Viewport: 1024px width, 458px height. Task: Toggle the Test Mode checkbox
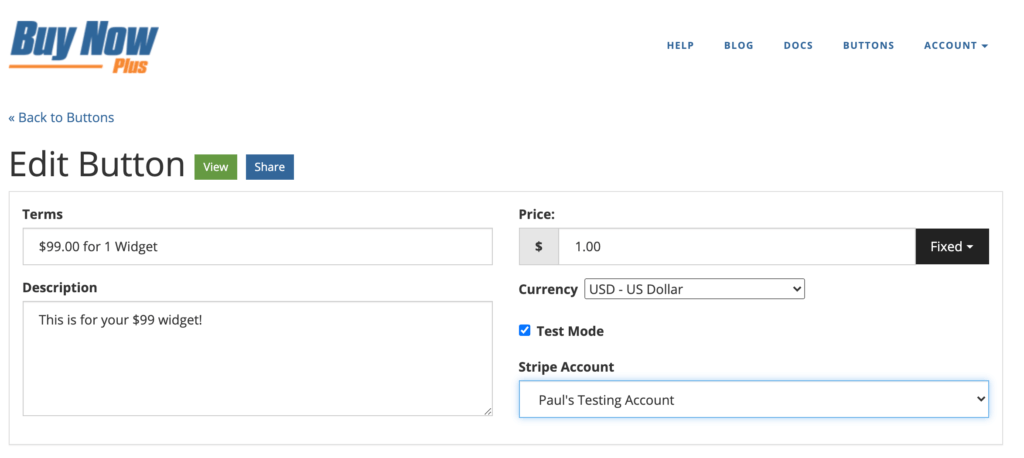[525, 330]
